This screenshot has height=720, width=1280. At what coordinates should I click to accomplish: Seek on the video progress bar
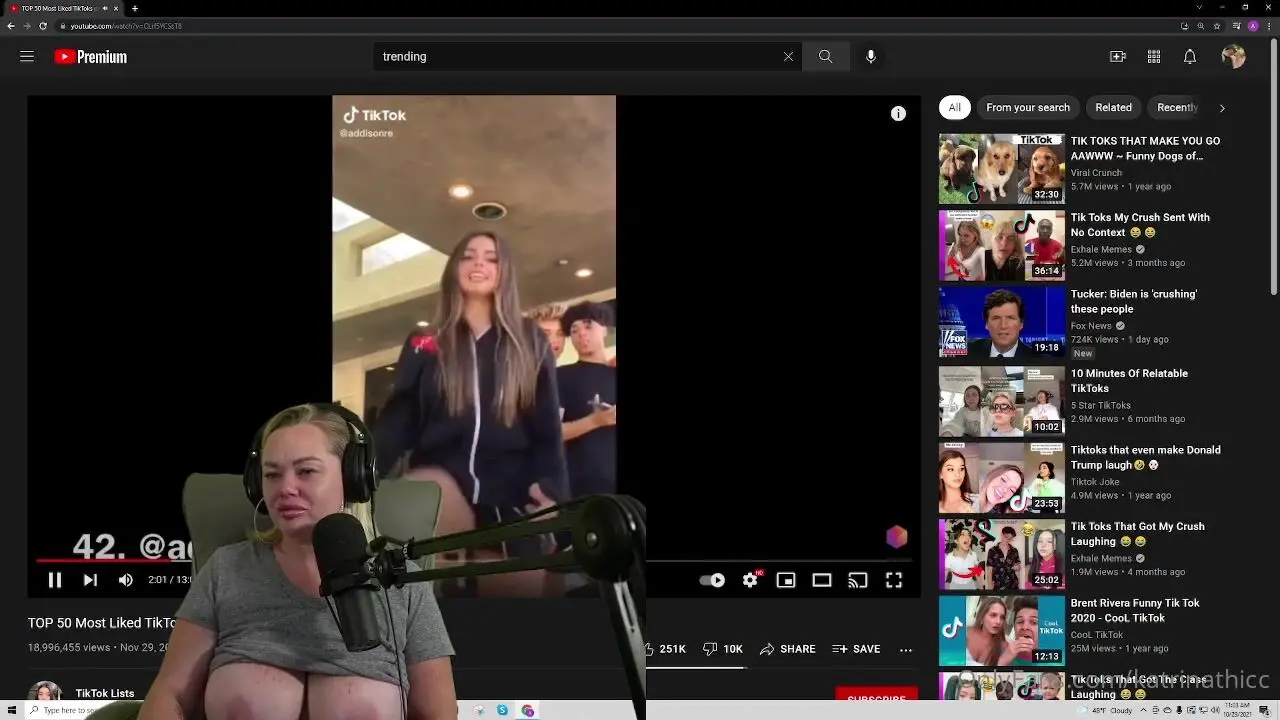point(474,560)
